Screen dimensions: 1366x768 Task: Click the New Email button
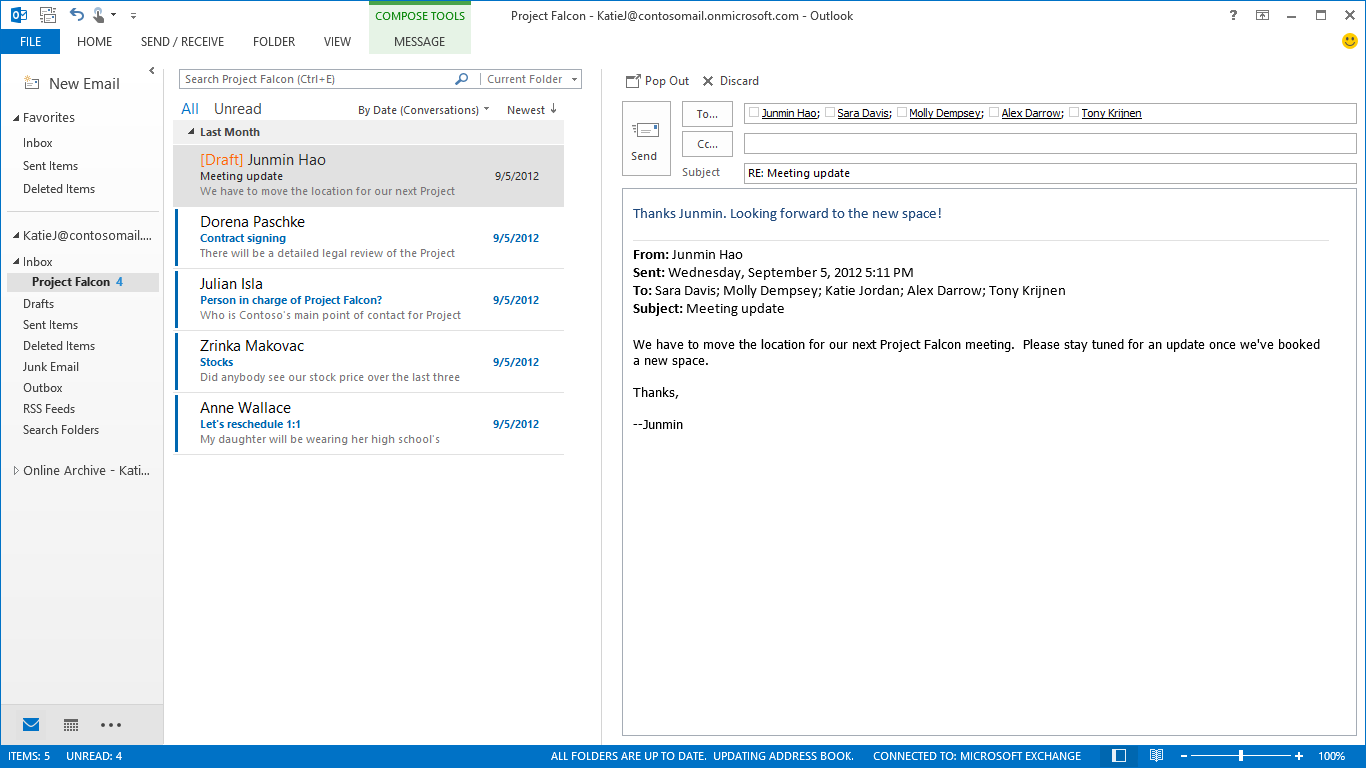tap(72, 84)
